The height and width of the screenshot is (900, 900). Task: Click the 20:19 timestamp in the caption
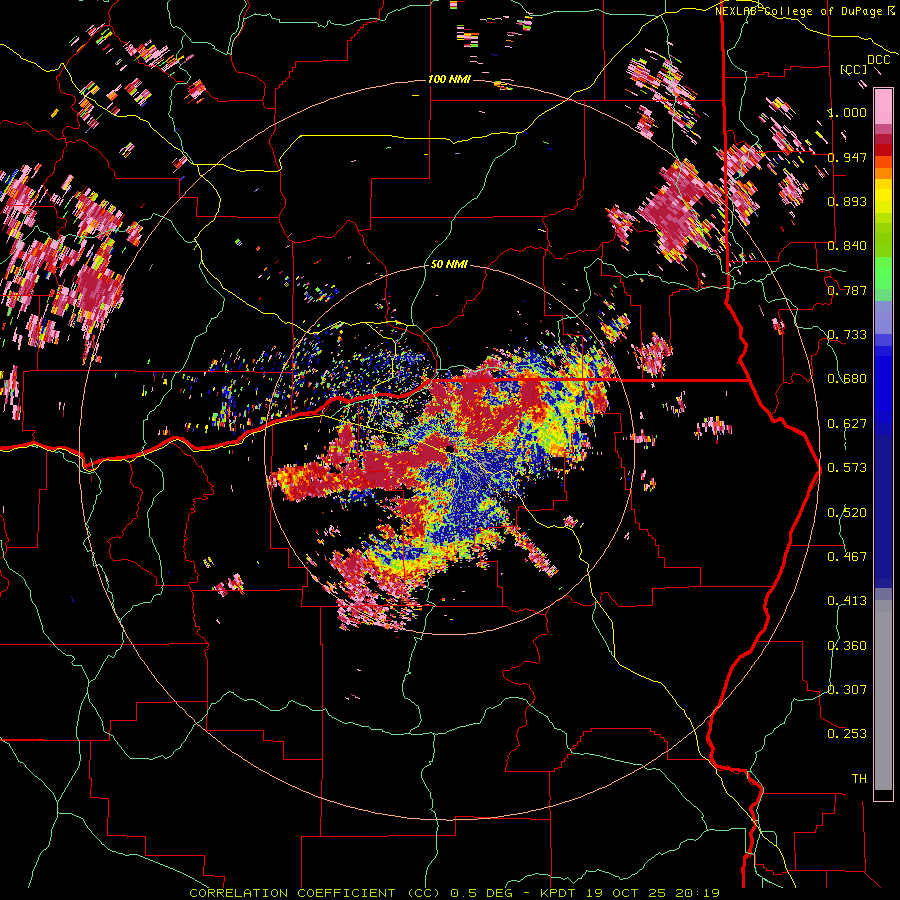pos(697,893)
